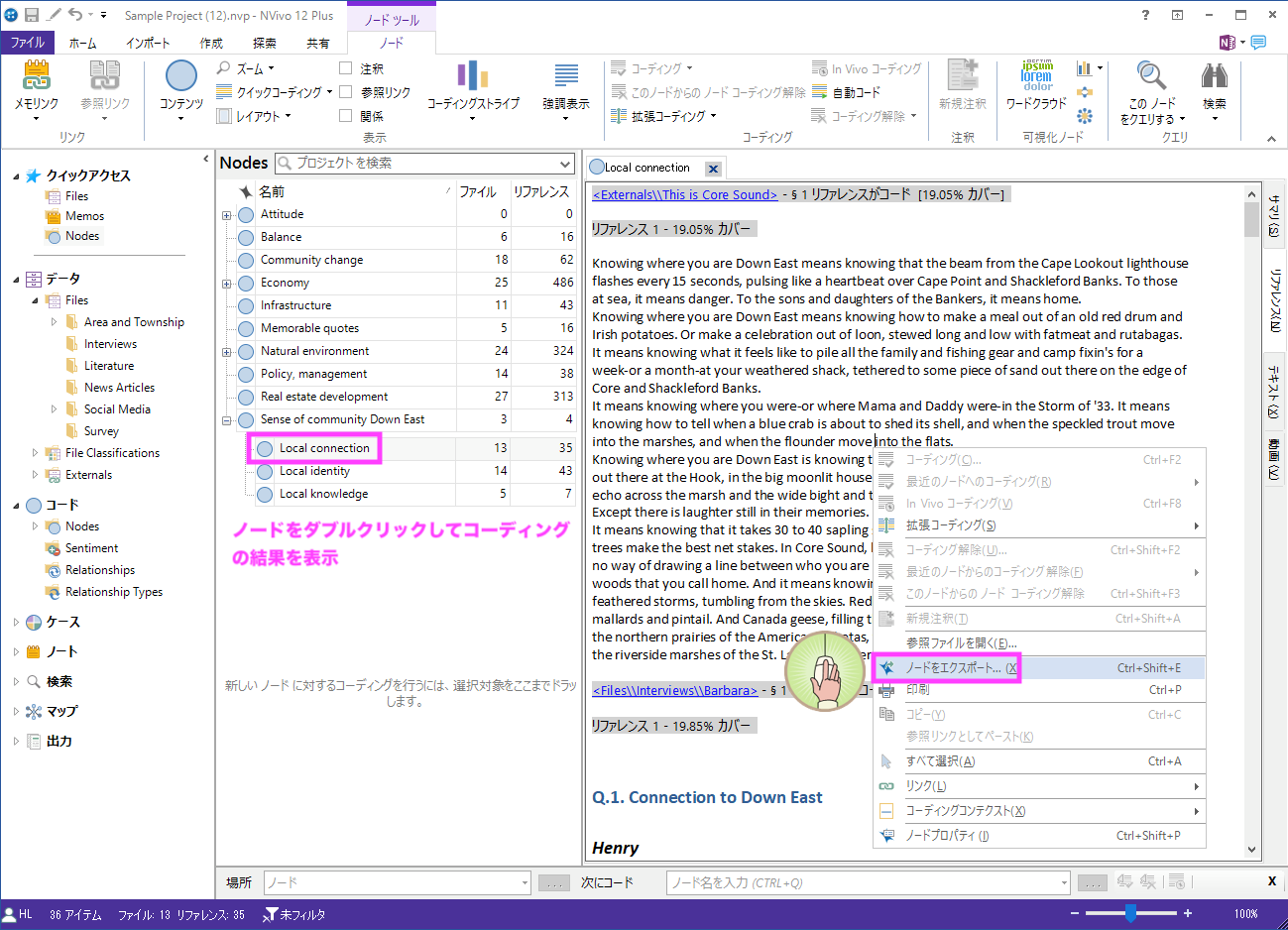This screenshot has width=1288, height=930.
Task: Adjust the zoom slider in status bar
Action: 1129,913
